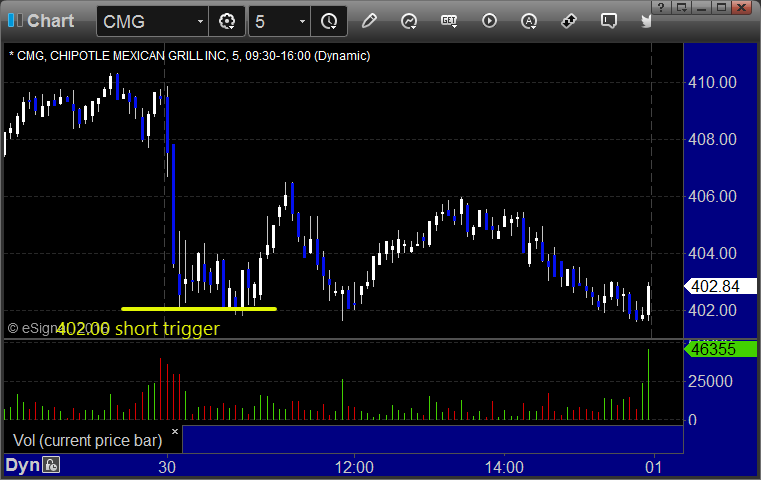Click the 14:00 time axis label
Screen dimensions: 761x480
pyautogui.click(x=504, y=467)
